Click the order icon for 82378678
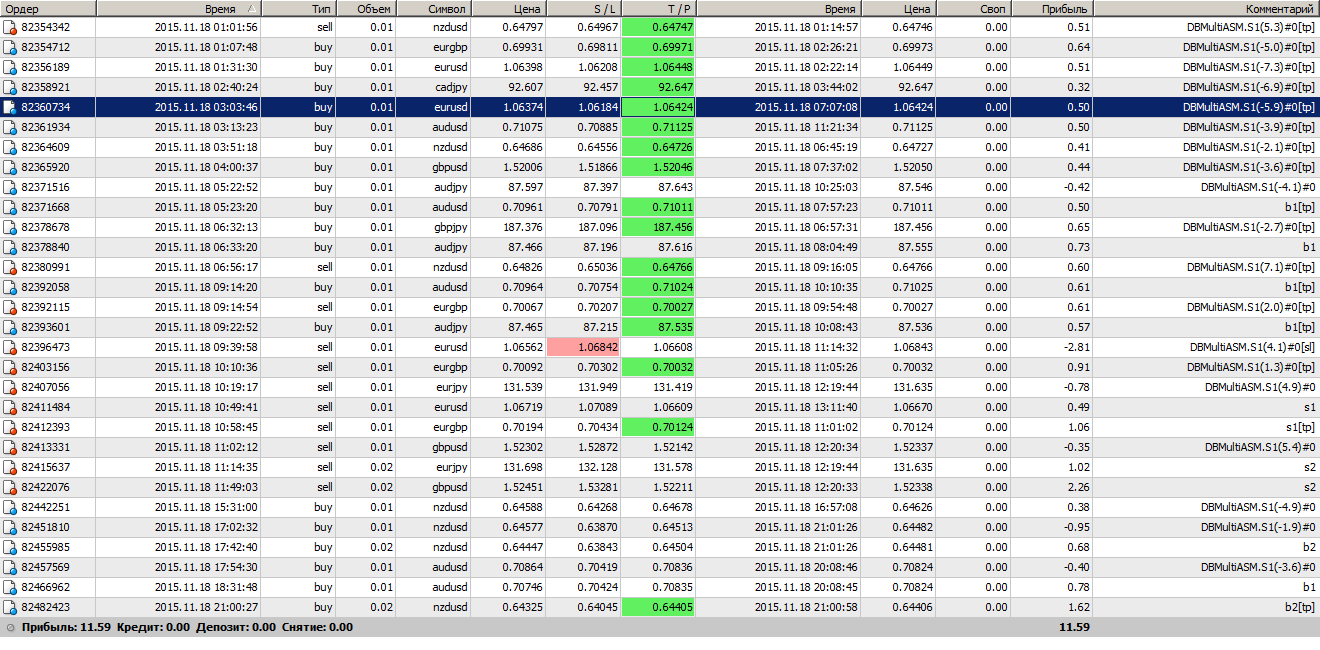 [x=10, y=227]
